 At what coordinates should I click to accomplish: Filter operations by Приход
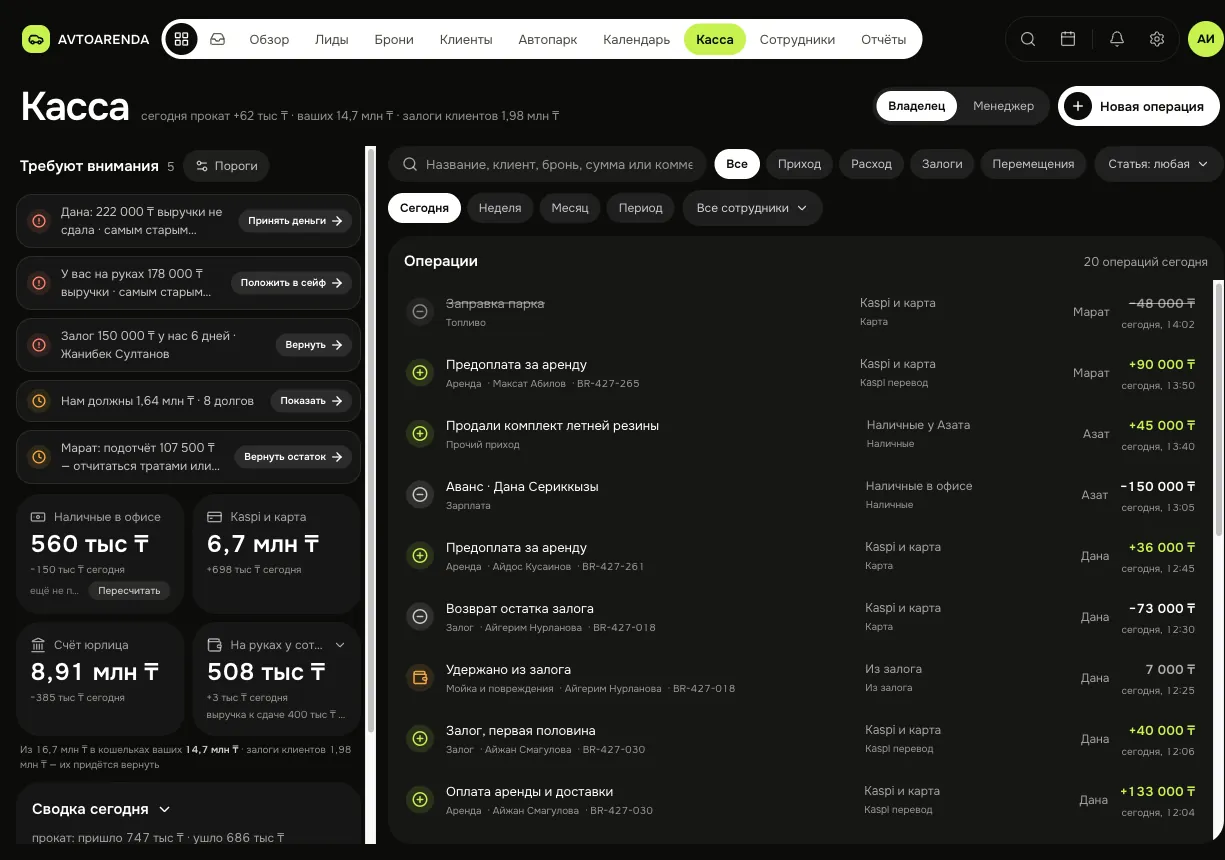(799, 164)
